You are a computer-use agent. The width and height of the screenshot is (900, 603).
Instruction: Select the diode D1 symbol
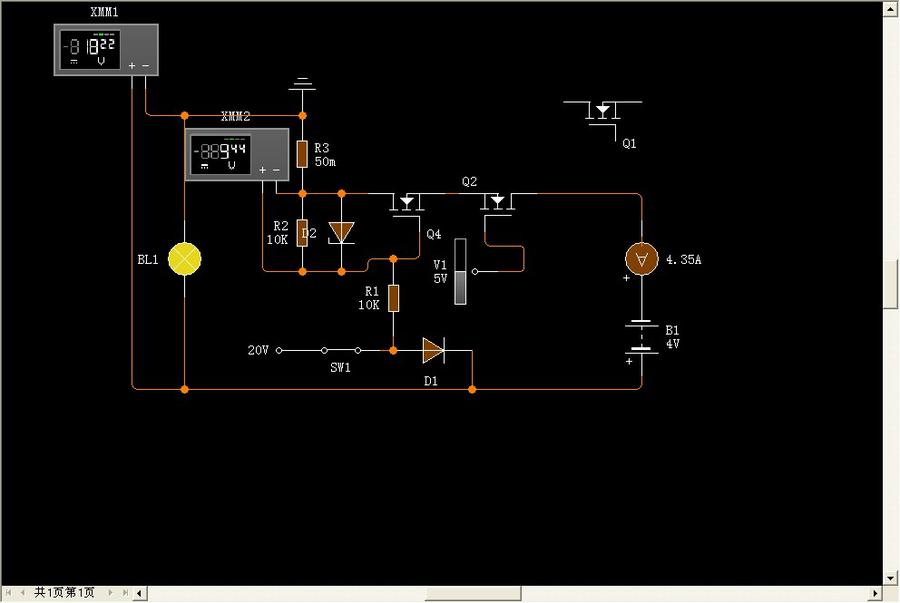point(432,350)
